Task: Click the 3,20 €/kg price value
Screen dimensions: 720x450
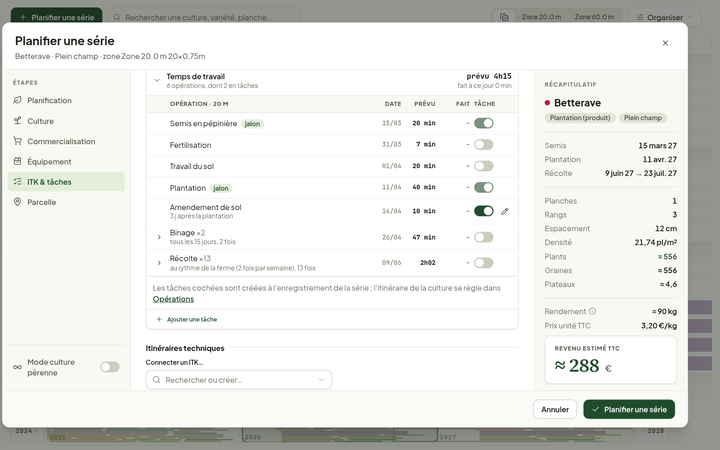Action: 659,326
